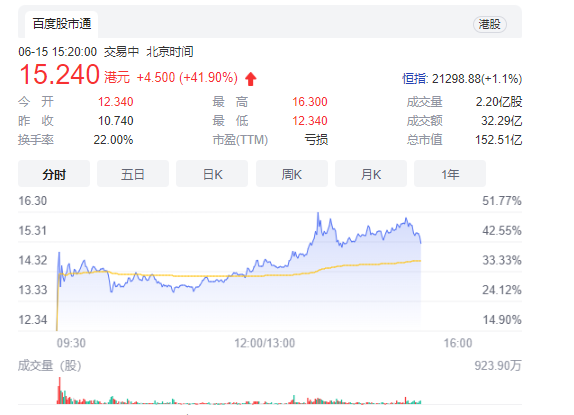Switch to the 周K chart view

coord(292,175)
